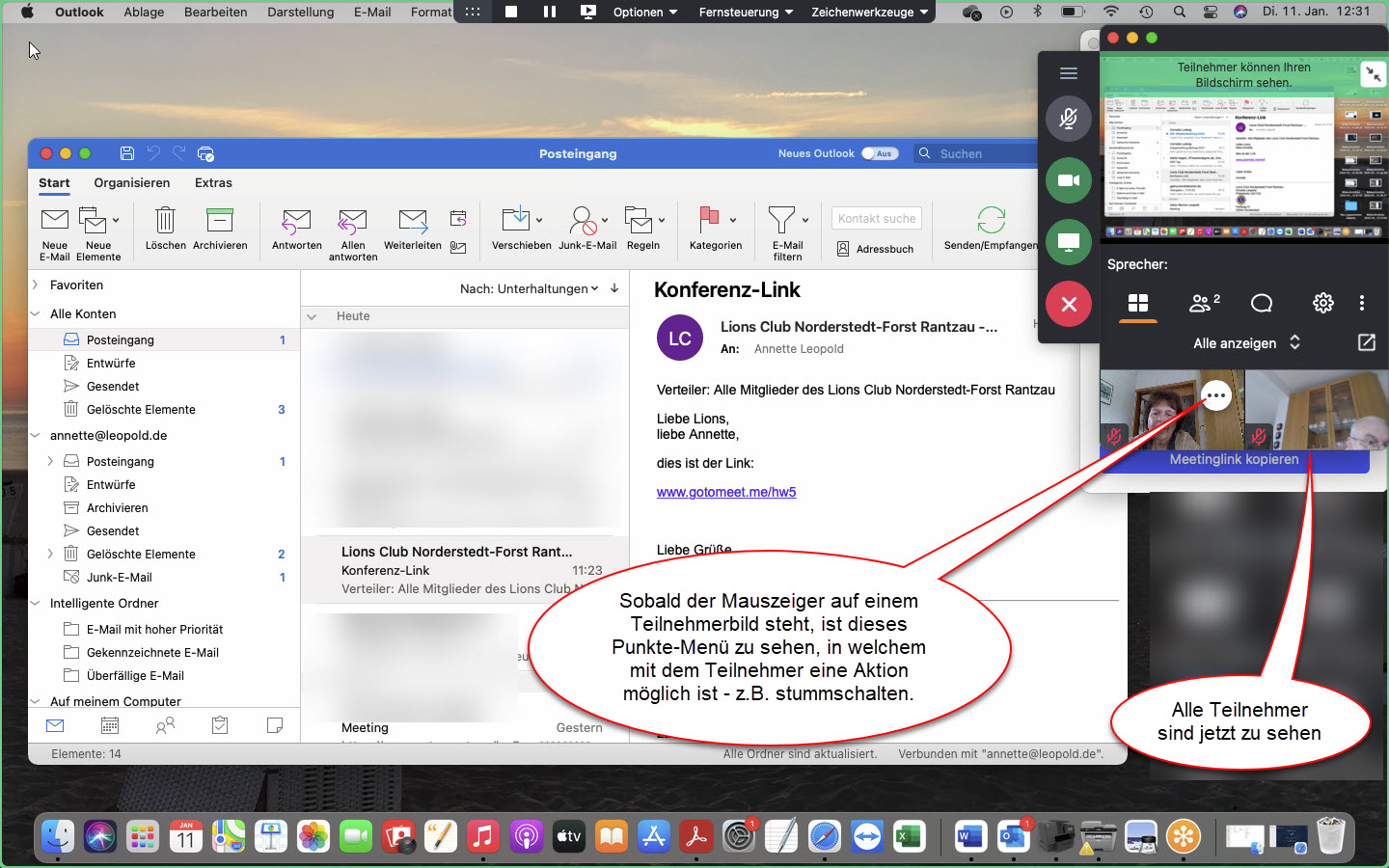
Task: Toggle the green screen sharing button
Action: (x=1069, y=242)
